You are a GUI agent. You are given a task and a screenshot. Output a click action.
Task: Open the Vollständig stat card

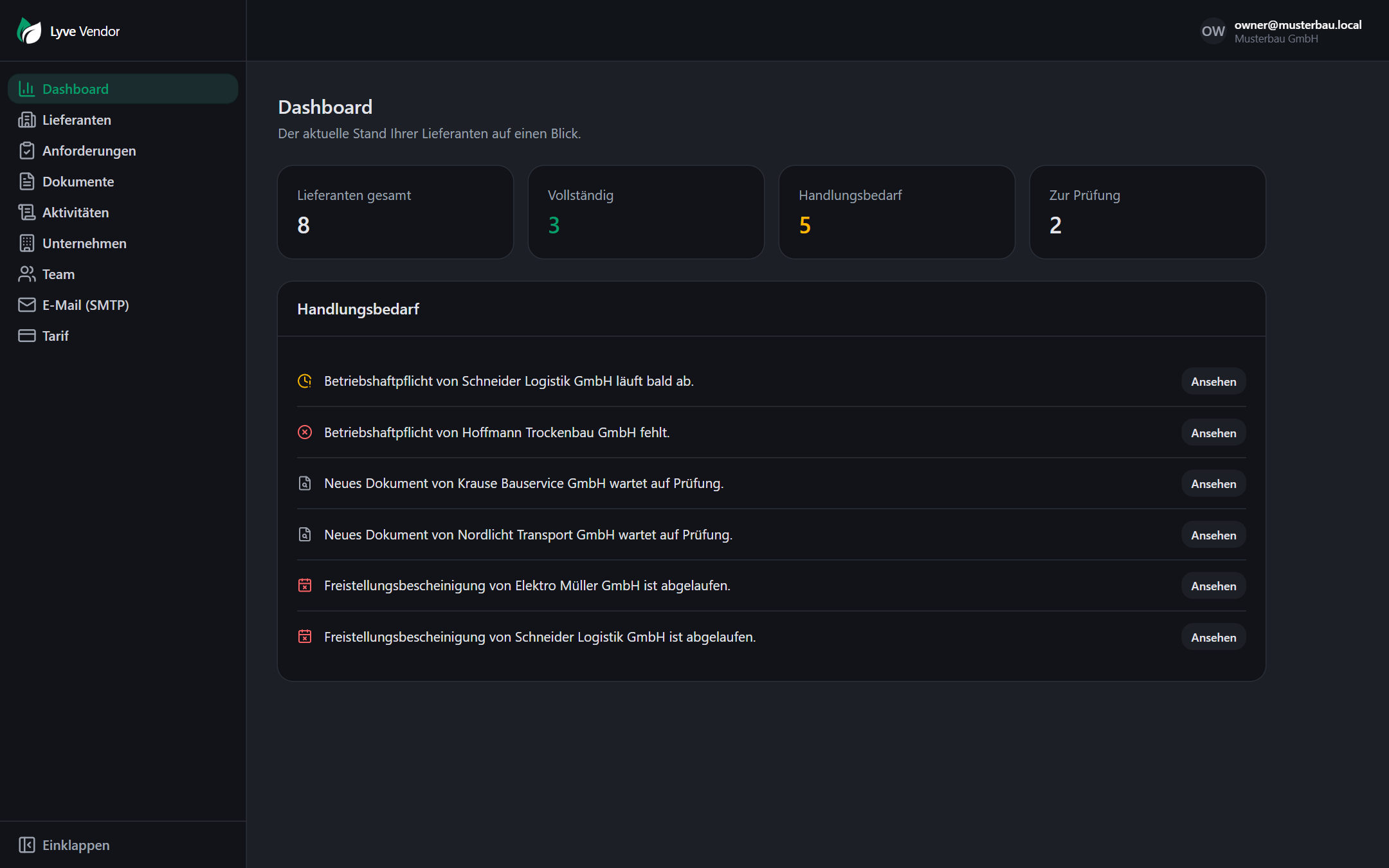click(x=646, y=212)
